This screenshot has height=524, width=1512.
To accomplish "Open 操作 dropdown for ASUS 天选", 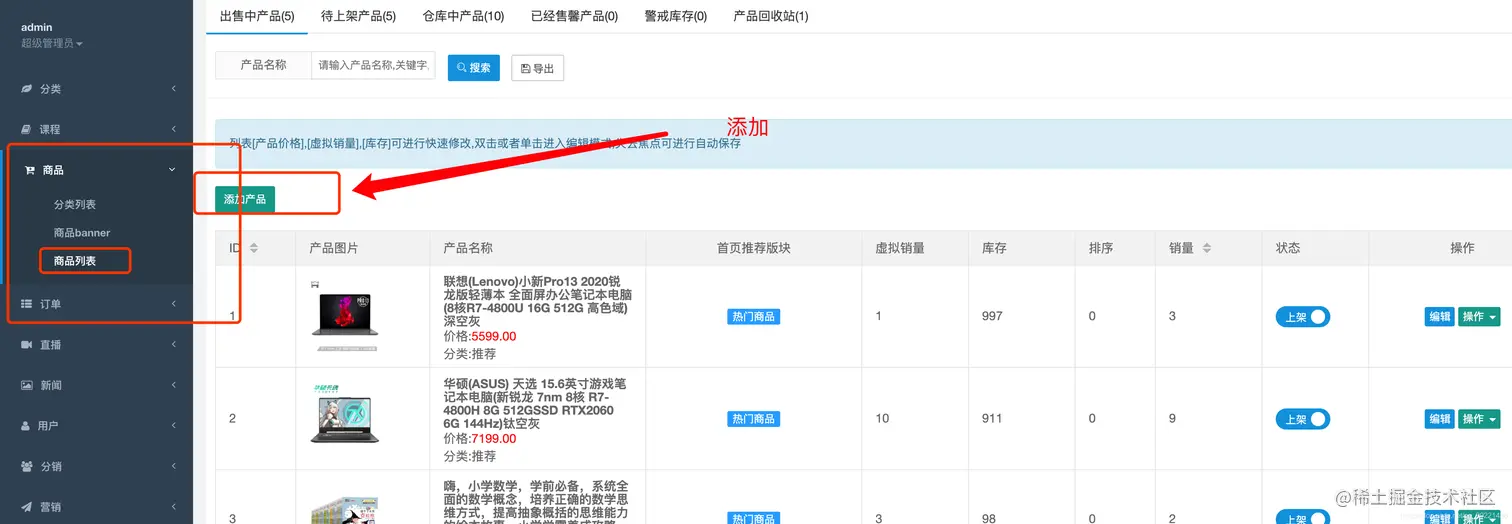I will [x=1479, y=419].
